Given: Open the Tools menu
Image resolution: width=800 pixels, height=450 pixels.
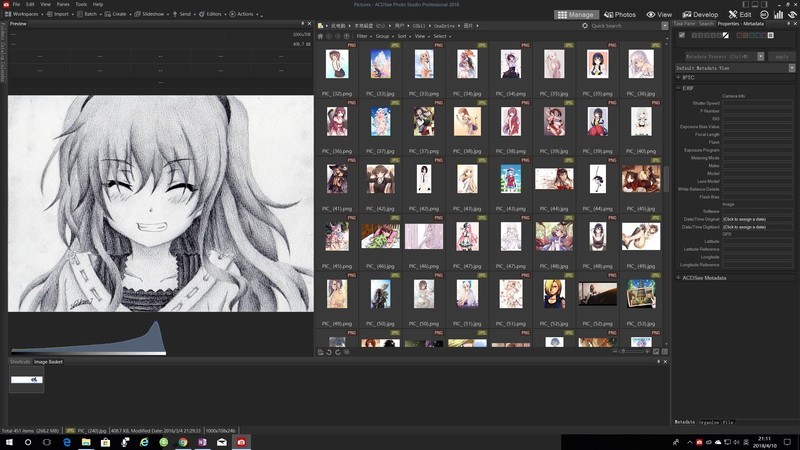Looking at the screenshot, I should [x=81, y=4].
